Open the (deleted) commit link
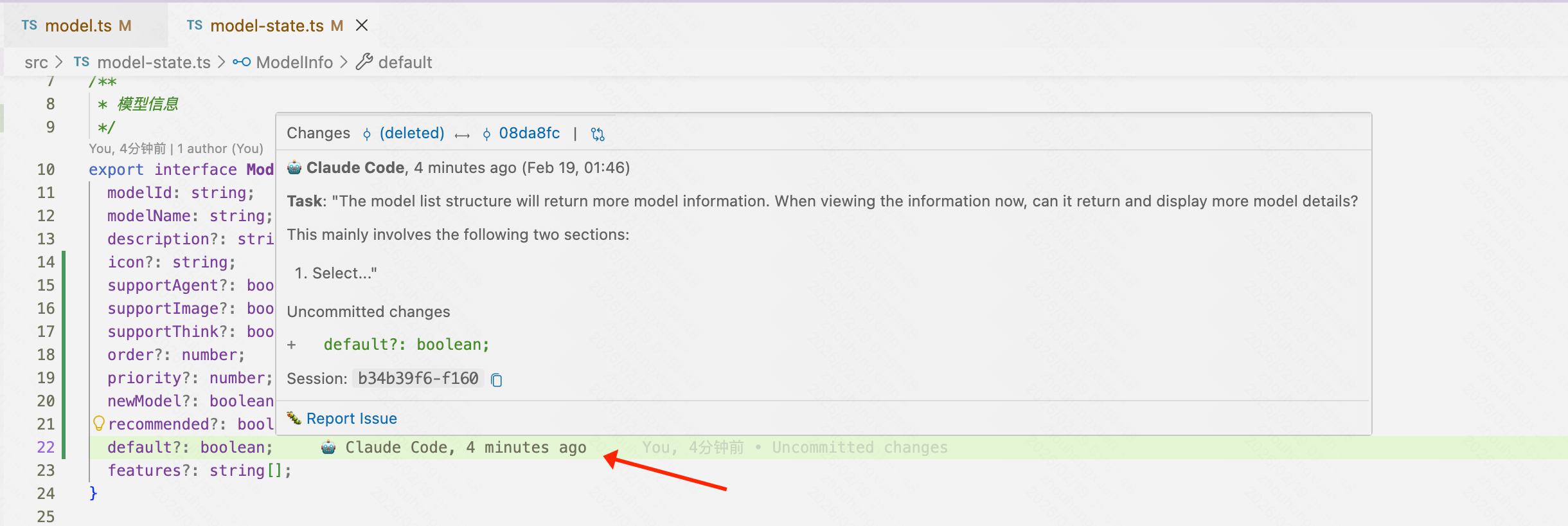Screen dimensions: 1568x526 412,133
